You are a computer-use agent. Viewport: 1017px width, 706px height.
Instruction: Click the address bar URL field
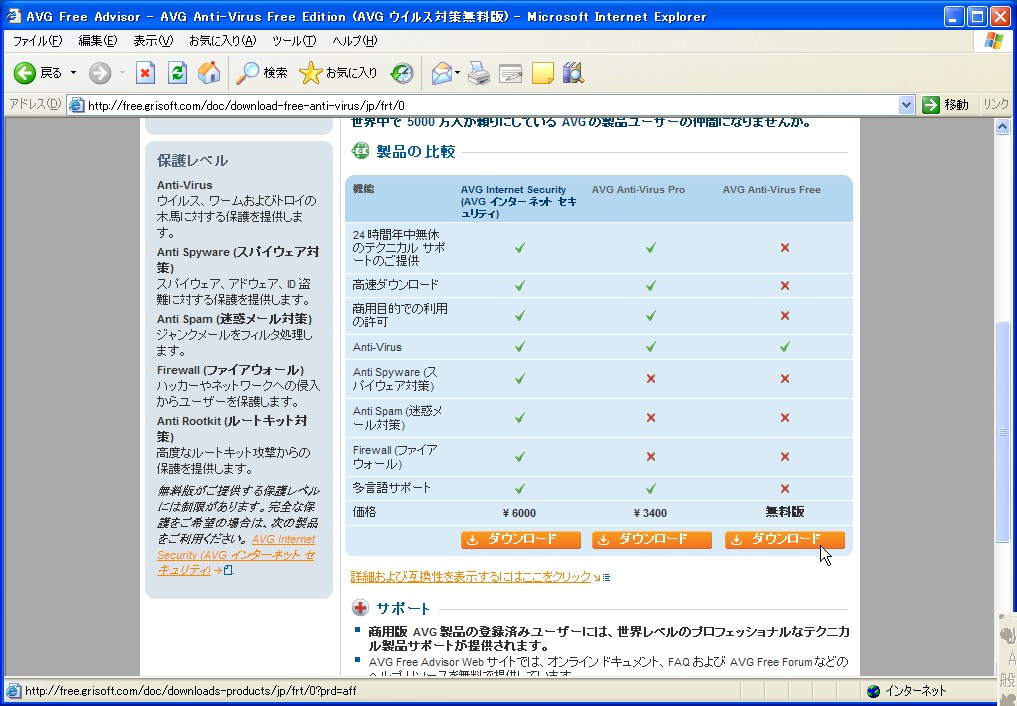tap(490, 105)
